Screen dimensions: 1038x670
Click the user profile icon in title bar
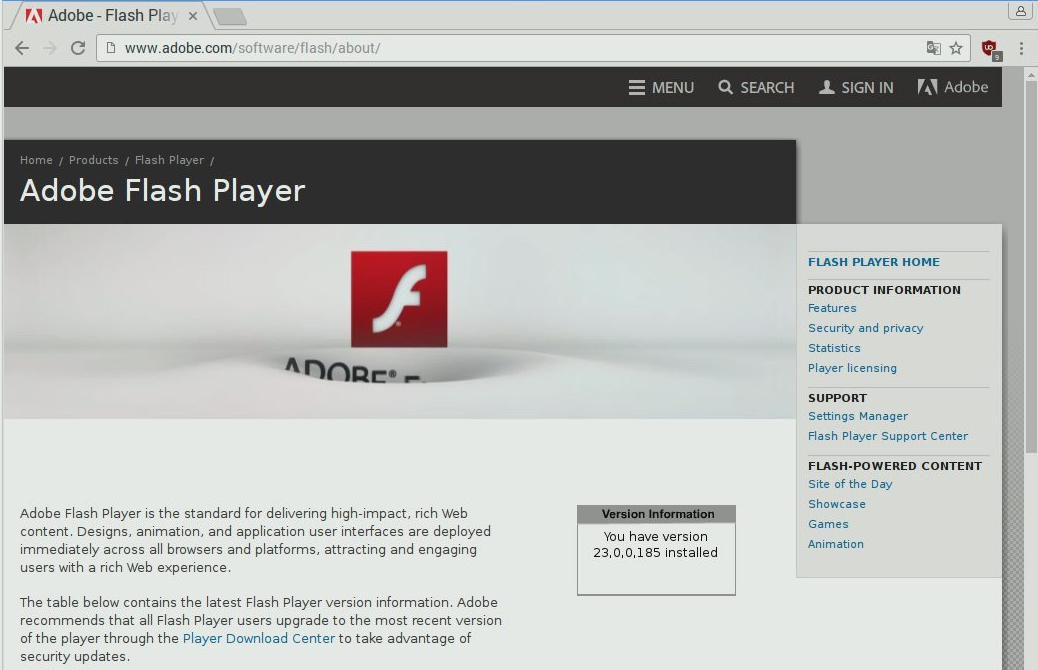(1020, 11)
